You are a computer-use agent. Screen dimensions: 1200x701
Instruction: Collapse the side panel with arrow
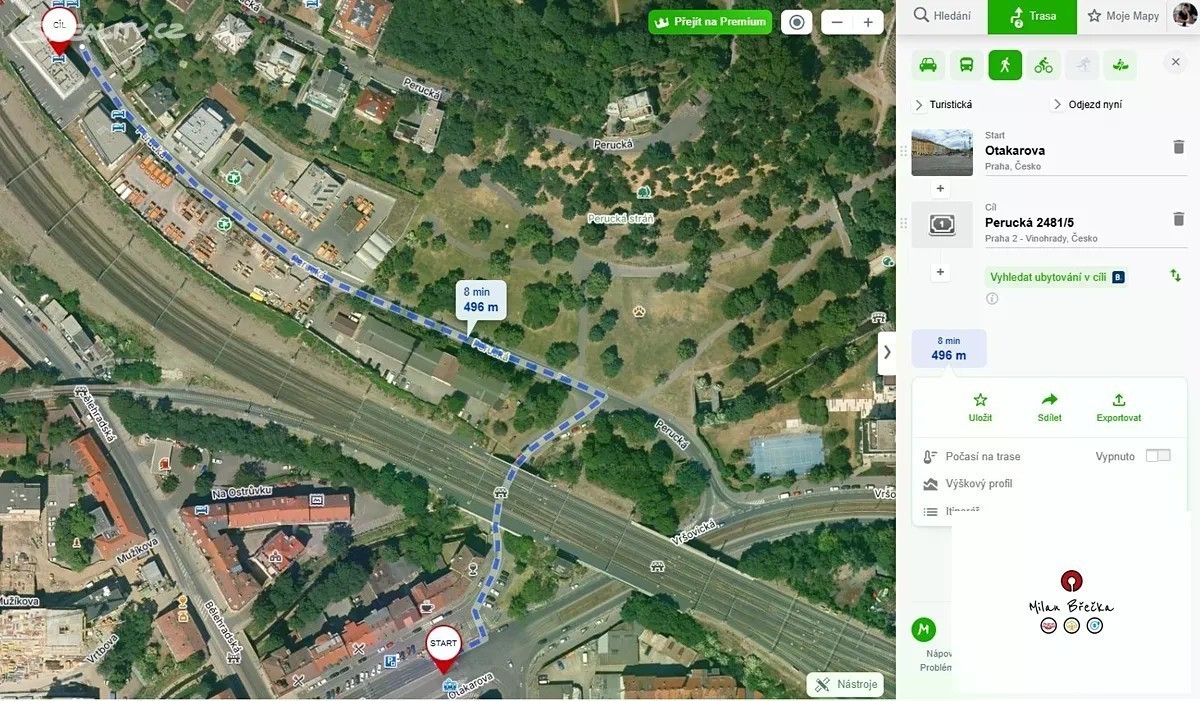click(887, 352)
